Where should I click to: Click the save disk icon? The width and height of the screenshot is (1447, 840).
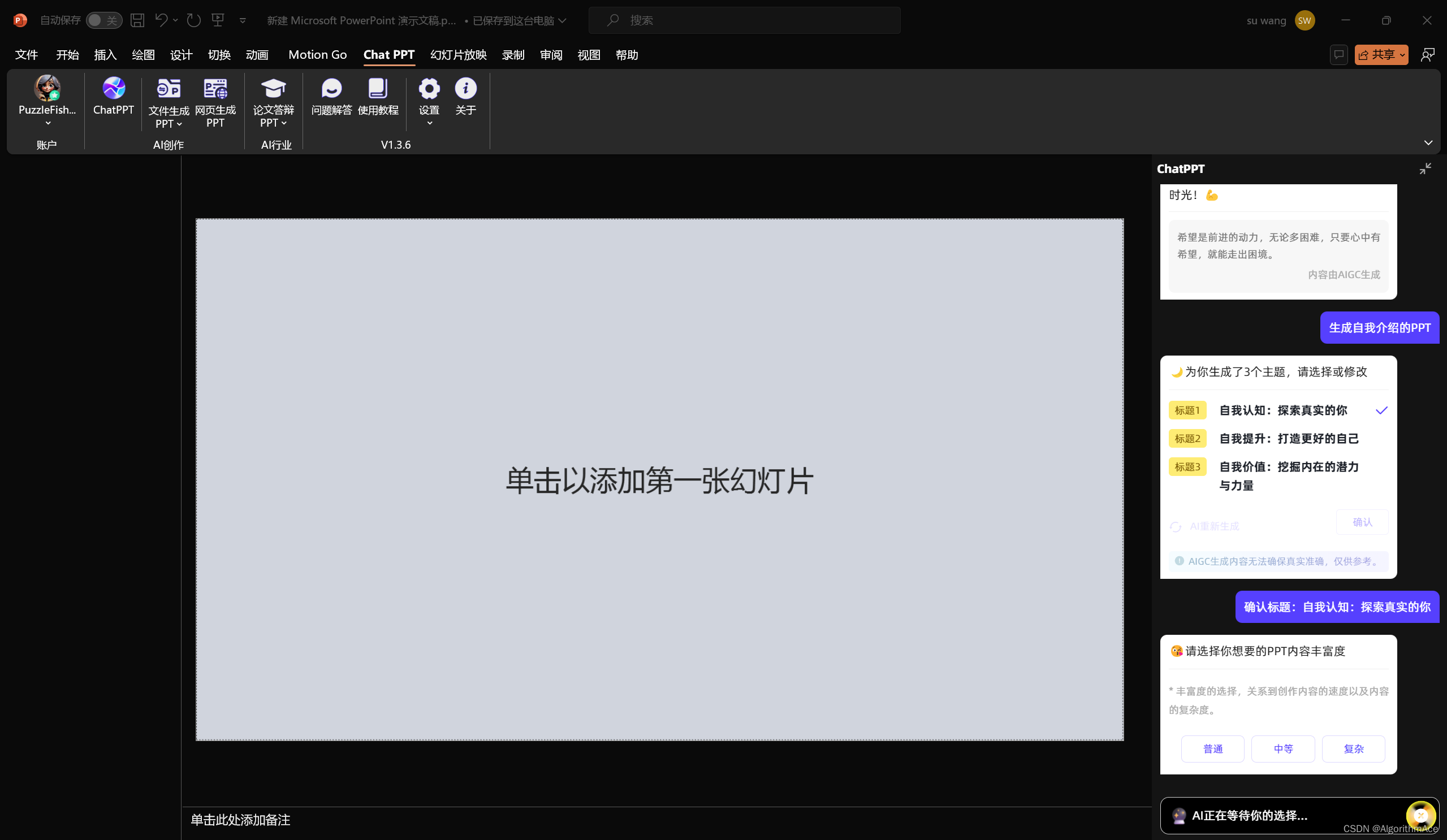tap(137, 21)
